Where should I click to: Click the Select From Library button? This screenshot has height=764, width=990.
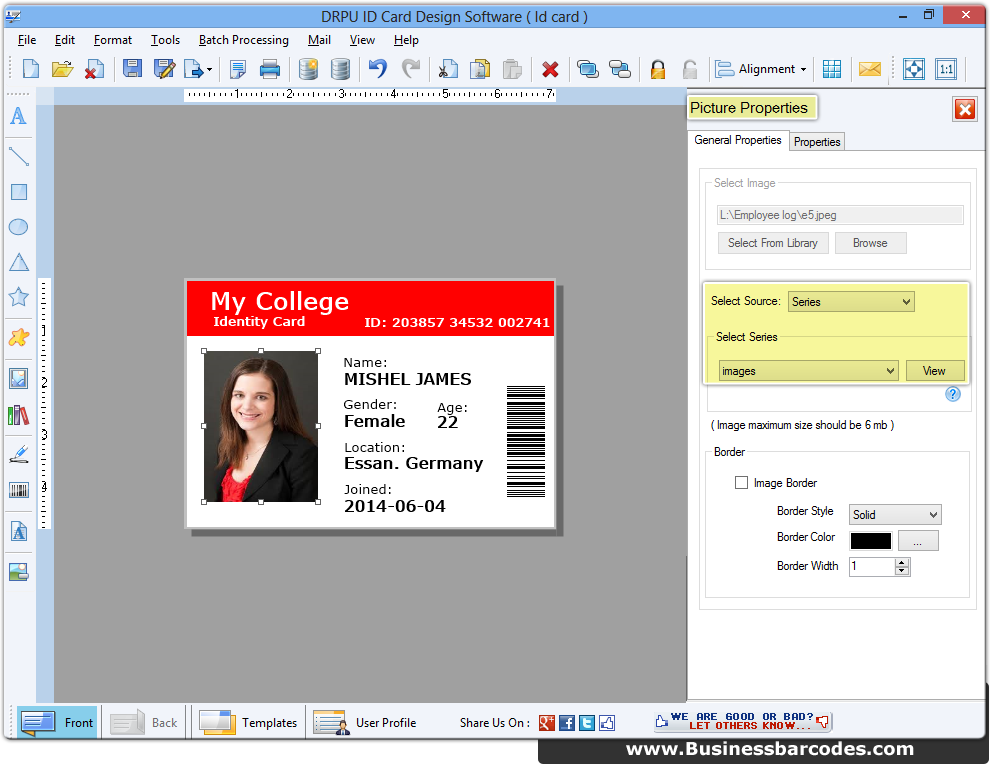pos(773,242)
